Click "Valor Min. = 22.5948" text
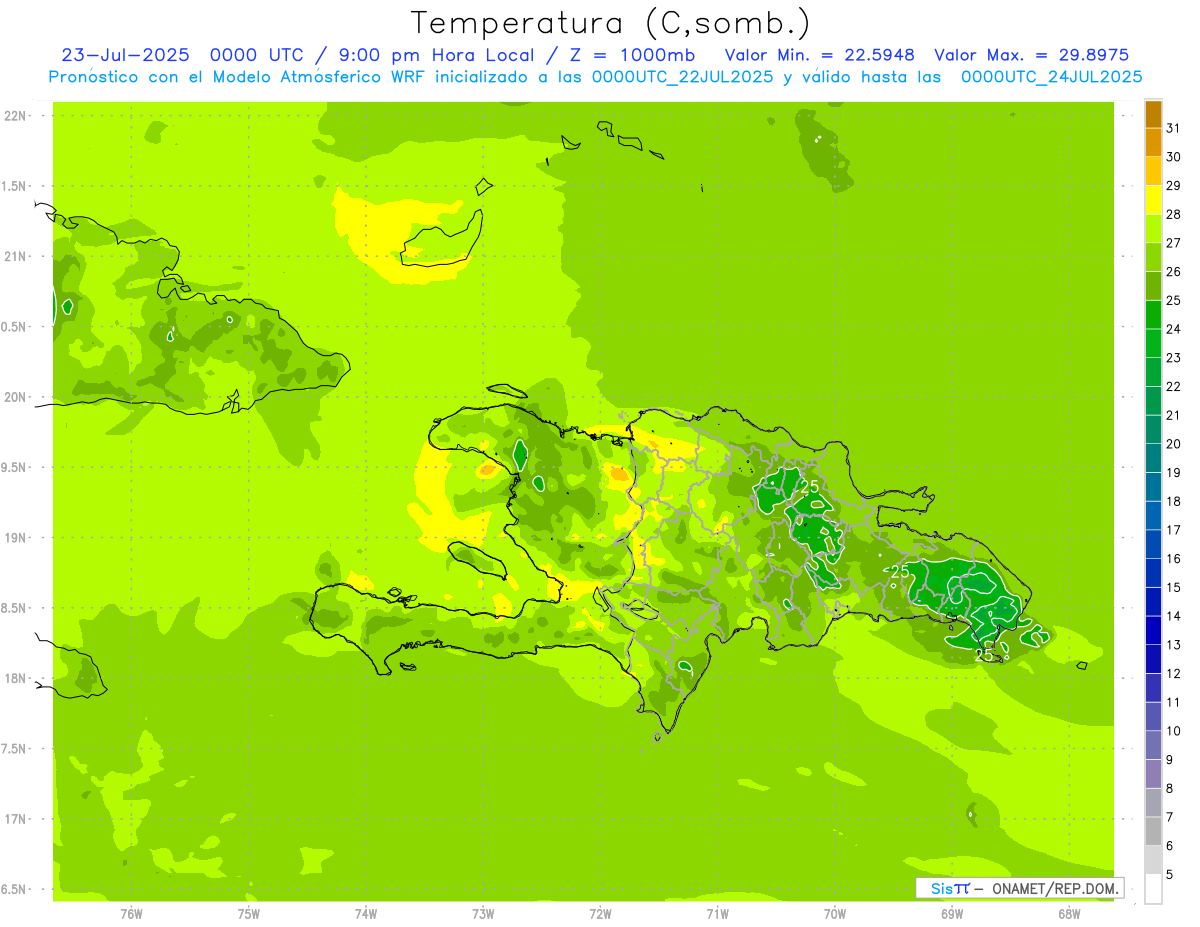The height and width of the screenshot is (927, 1200). pos(819,55)
